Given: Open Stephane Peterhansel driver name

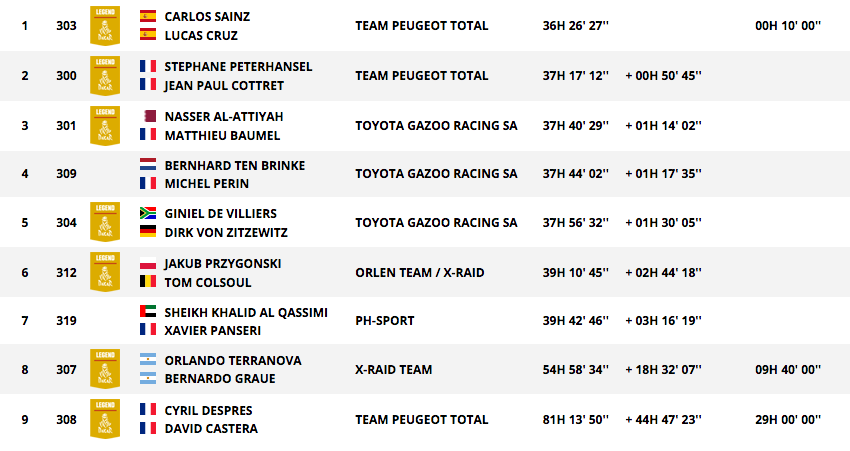Looking at the screenshot, I should tap(239, 66).
